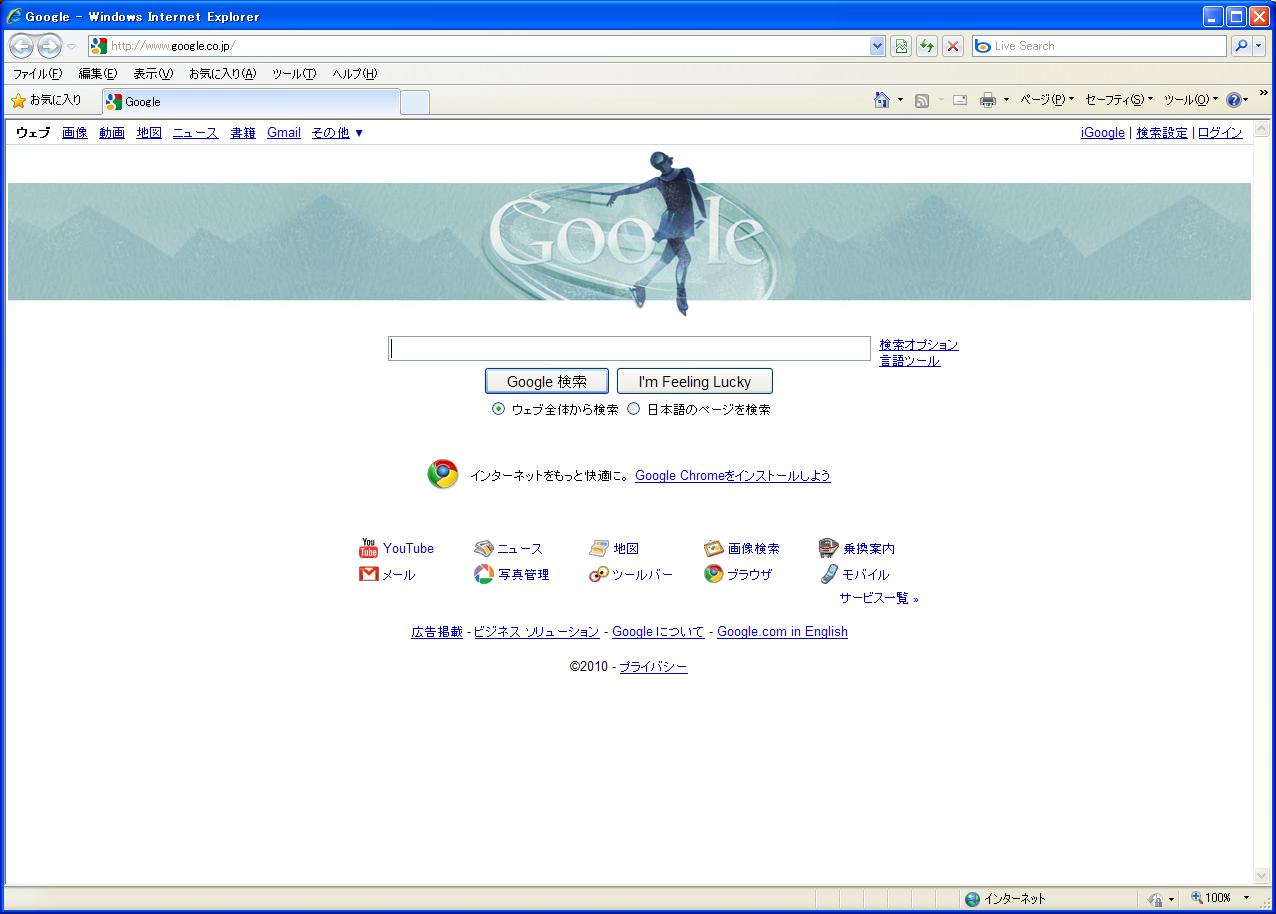The height and width of the screenshot is (914, 1276).
Task: Expand the address bar history dropdown
Action: [x=878, y=46]
